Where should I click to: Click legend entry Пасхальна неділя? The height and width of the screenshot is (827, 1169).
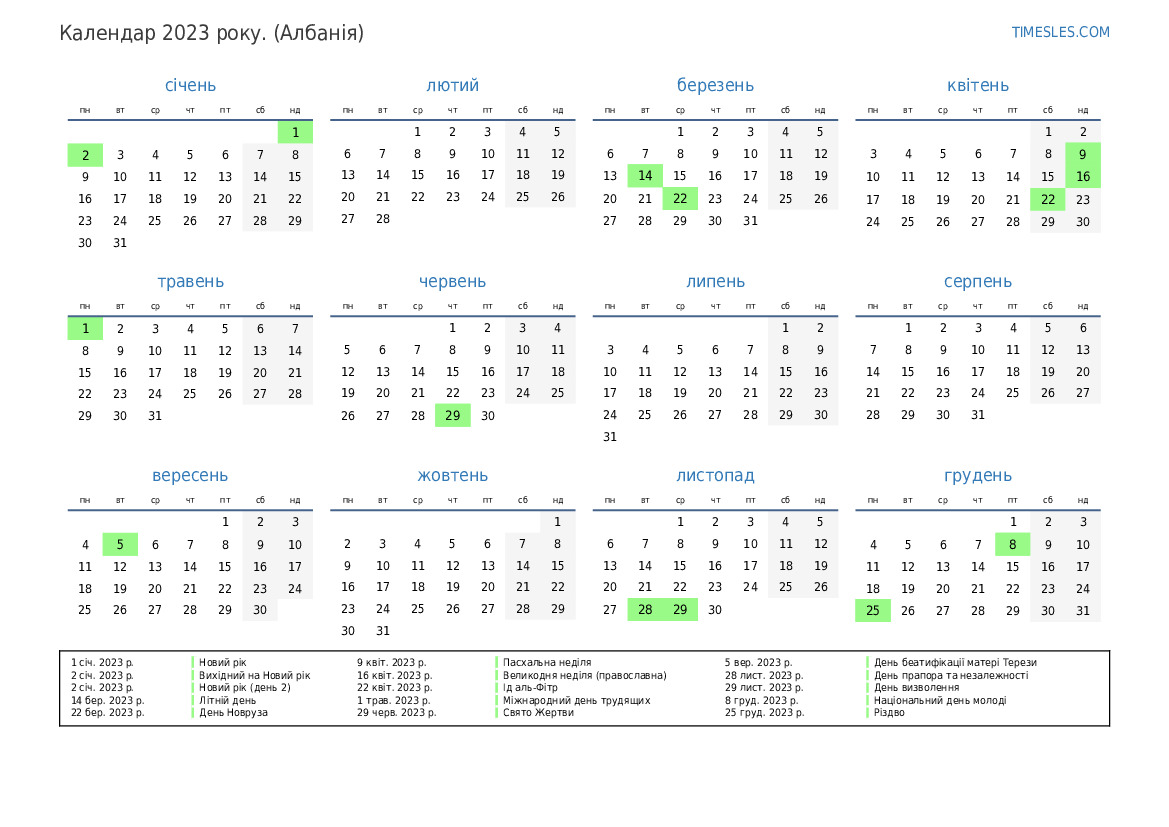coord(546,662)
